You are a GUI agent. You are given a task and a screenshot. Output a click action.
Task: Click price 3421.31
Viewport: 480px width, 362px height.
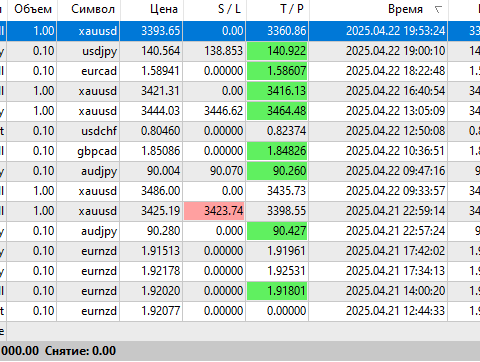point(160,91)
